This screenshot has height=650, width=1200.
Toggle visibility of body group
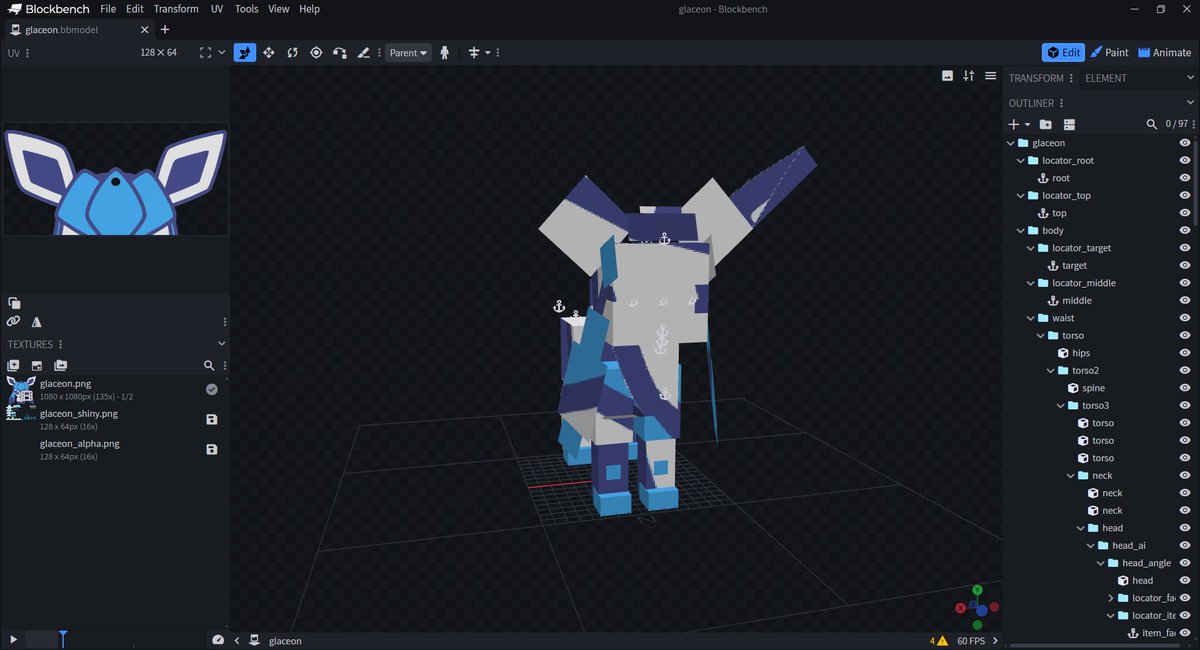[x=1185, y=230]
